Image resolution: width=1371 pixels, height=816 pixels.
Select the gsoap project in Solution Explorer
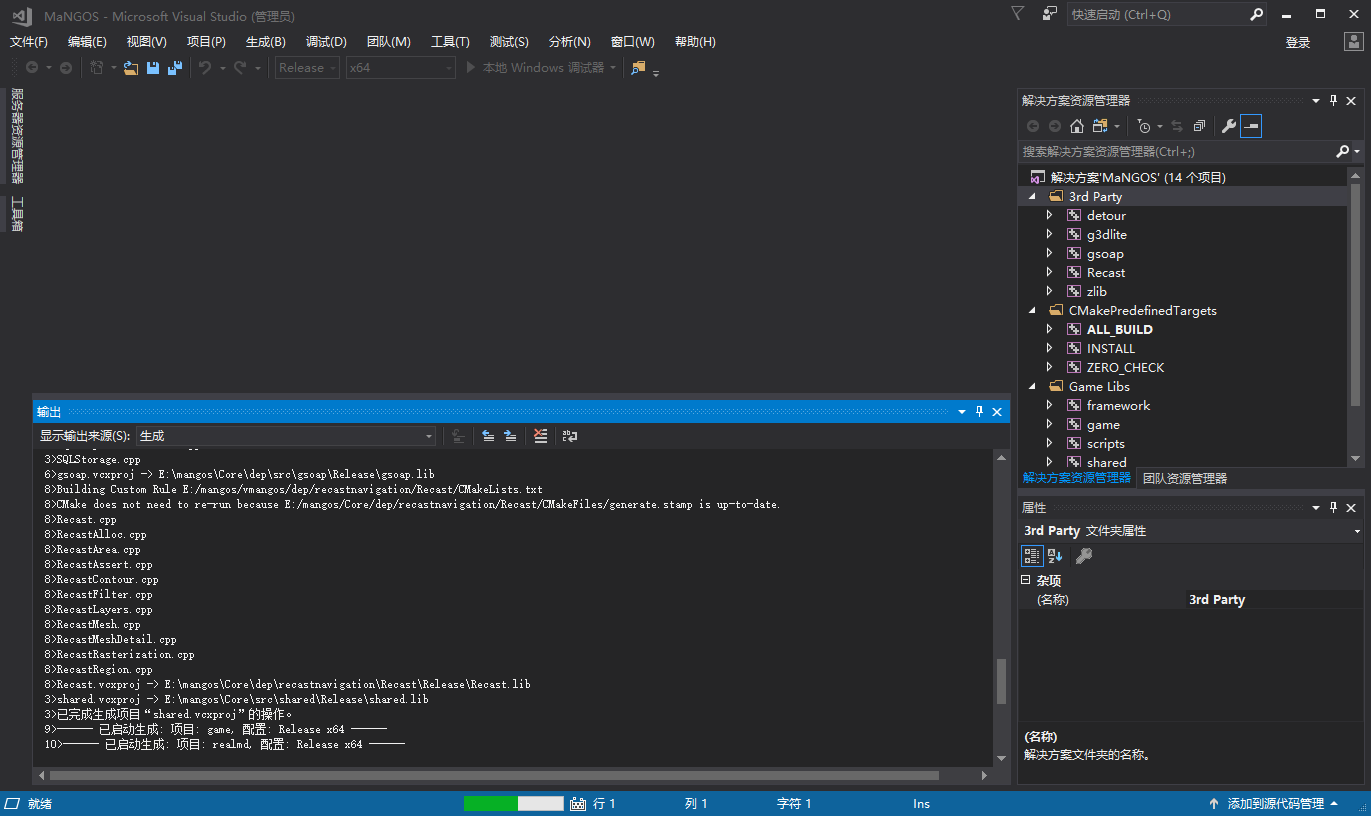click(x=1105, y=254)
